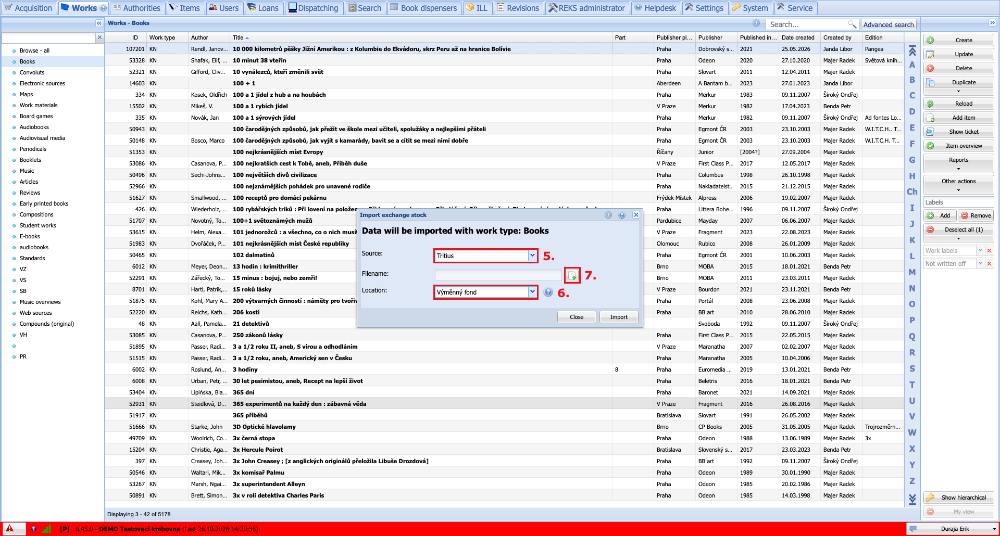Select row titled 3x Hercule Poirot
This screenshot has width=1000, height=536.
click(504, 449)
